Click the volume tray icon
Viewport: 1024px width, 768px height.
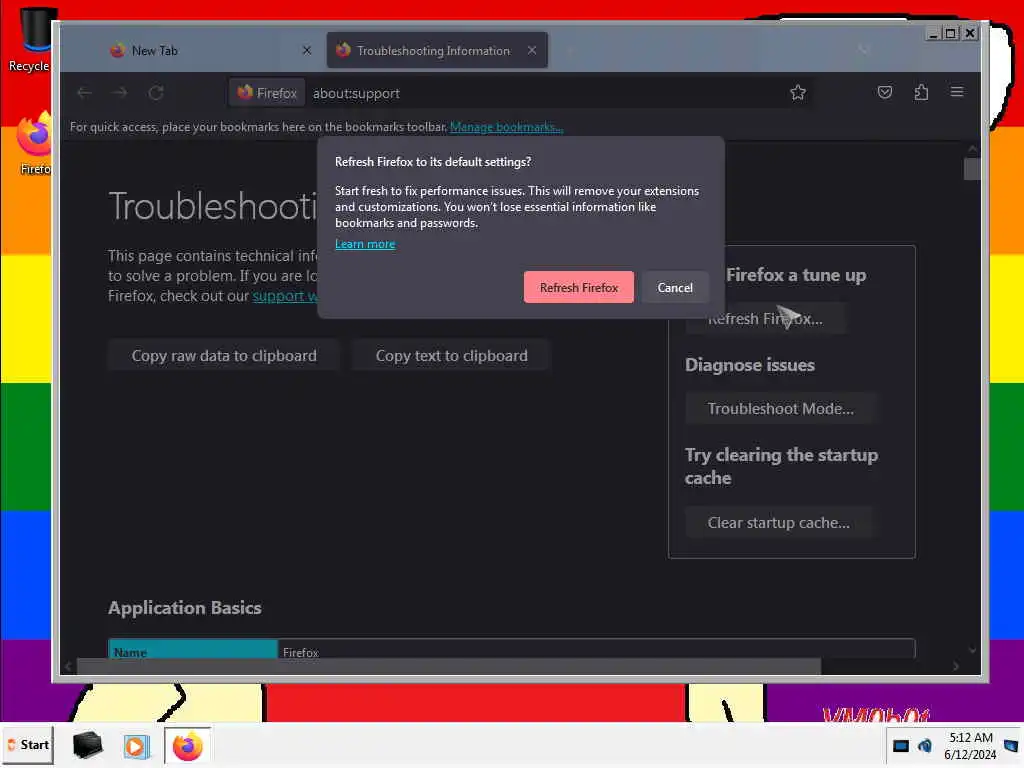[x=925, y=745]
